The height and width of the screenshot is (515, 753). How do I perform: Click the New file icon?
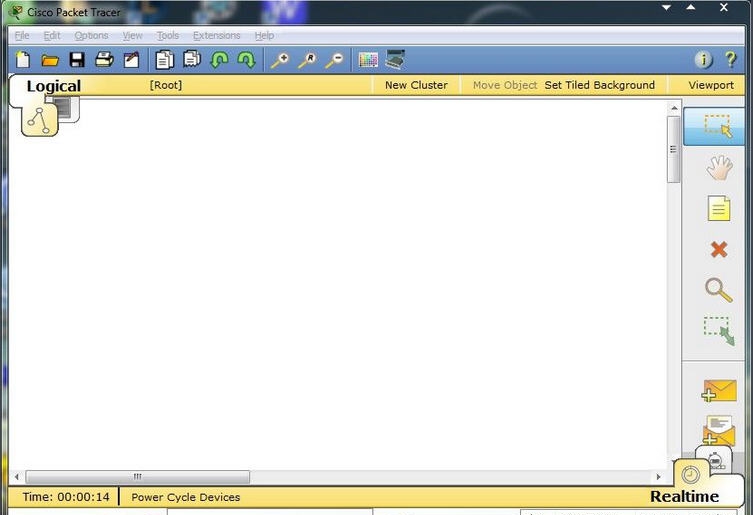(x=23, y=60)
